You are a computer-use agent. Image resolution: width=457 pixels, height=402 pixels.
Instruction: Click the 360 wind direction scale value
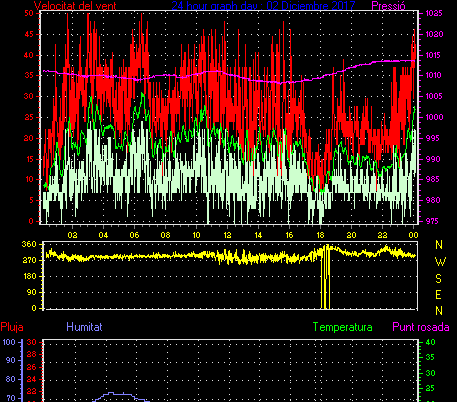pos(29,244)
